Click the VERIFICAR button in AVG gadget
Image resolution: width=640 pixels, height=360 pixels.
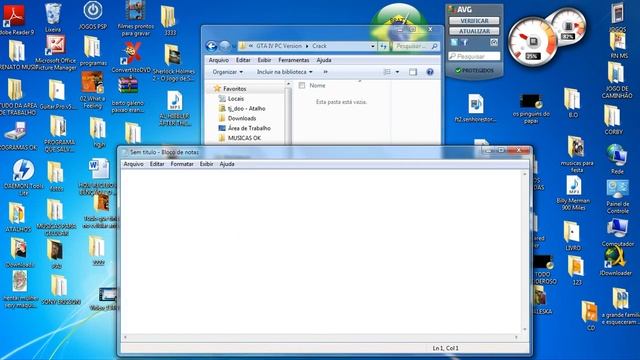coord(474,21)
